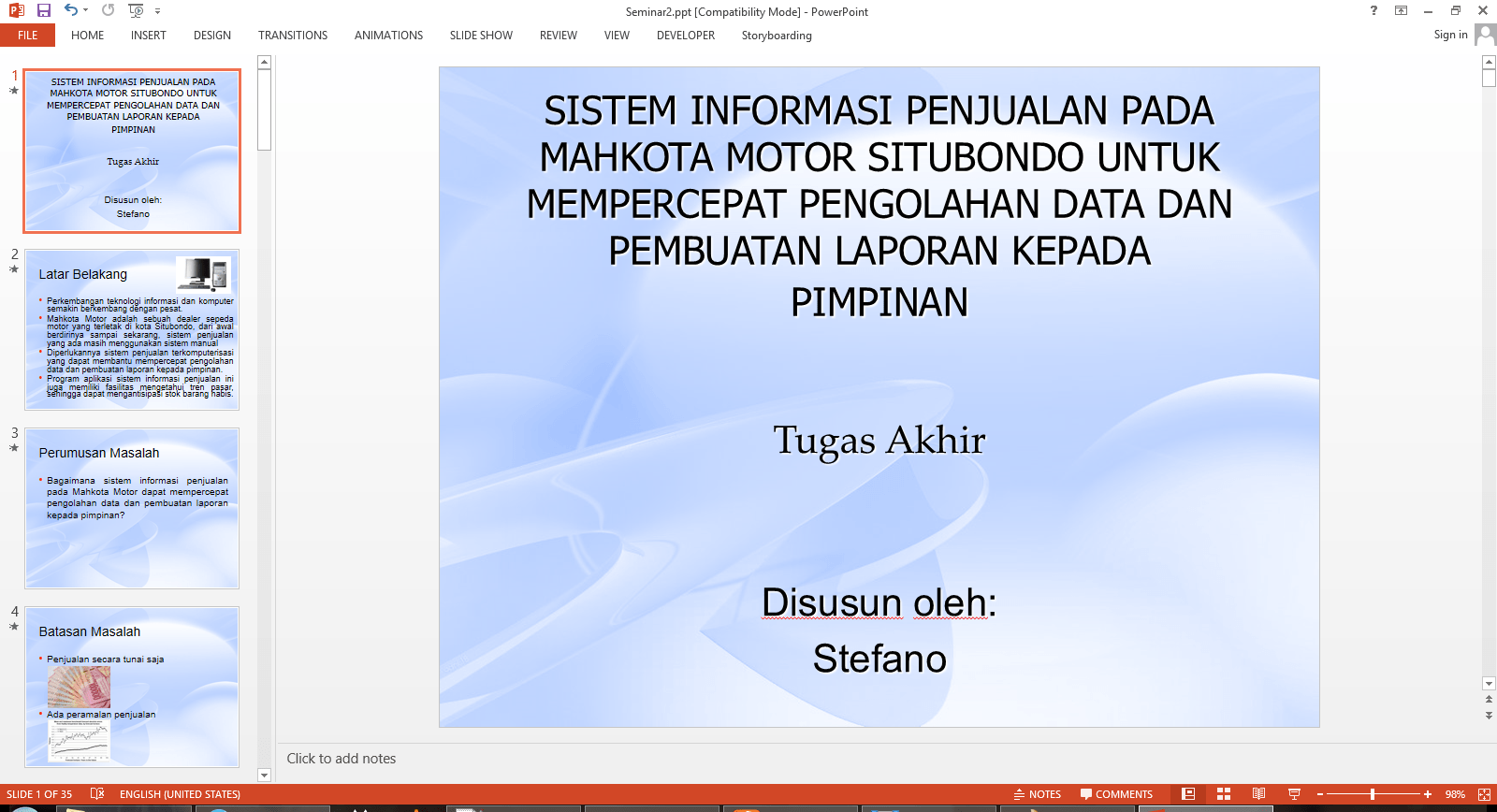Click the Start From Beginning slideshow icon

click(x=136, y=10)
